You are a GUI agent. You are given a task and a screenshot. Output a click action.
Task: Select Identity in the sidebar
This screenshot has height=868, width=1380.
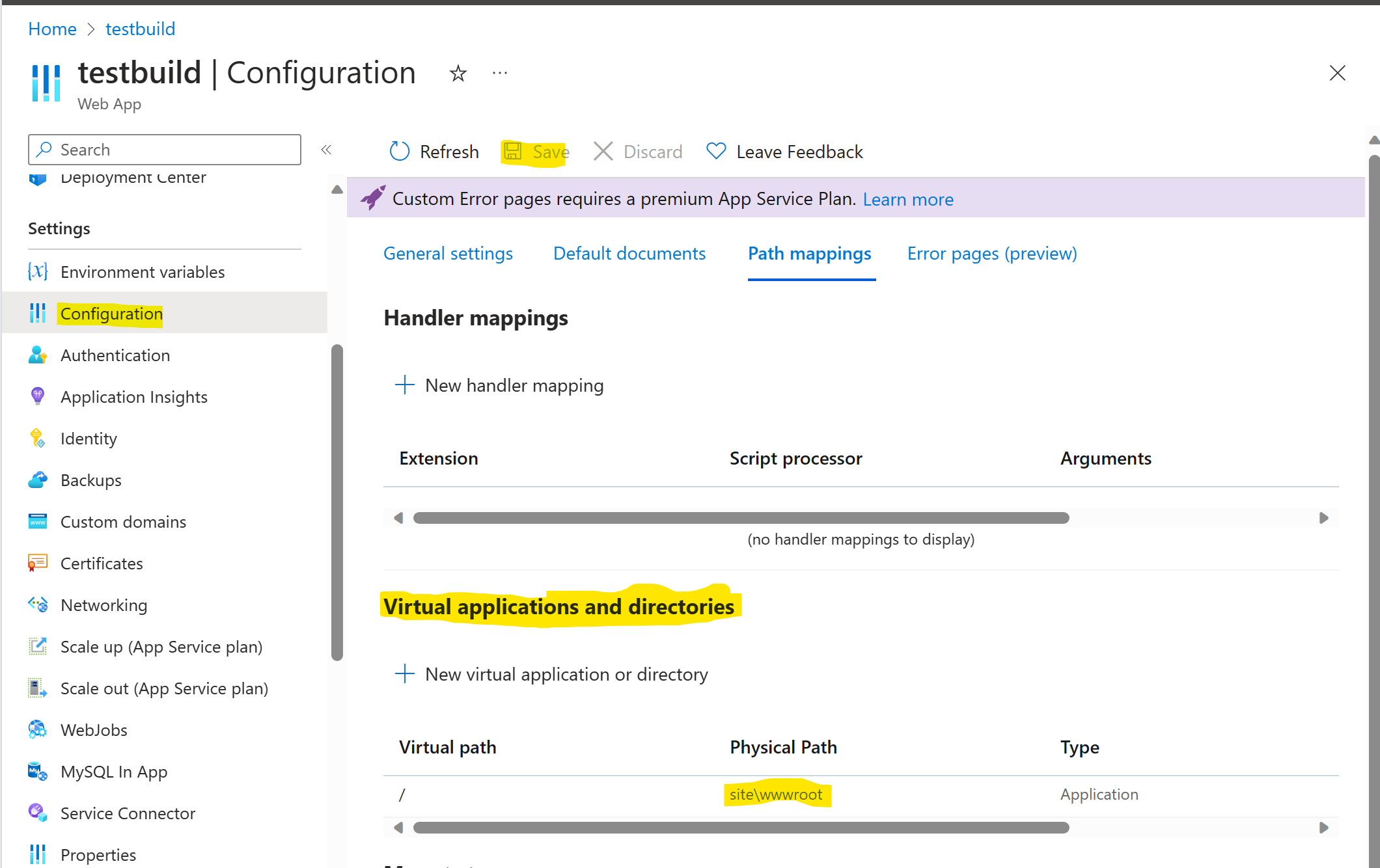(x=89, y=438)
